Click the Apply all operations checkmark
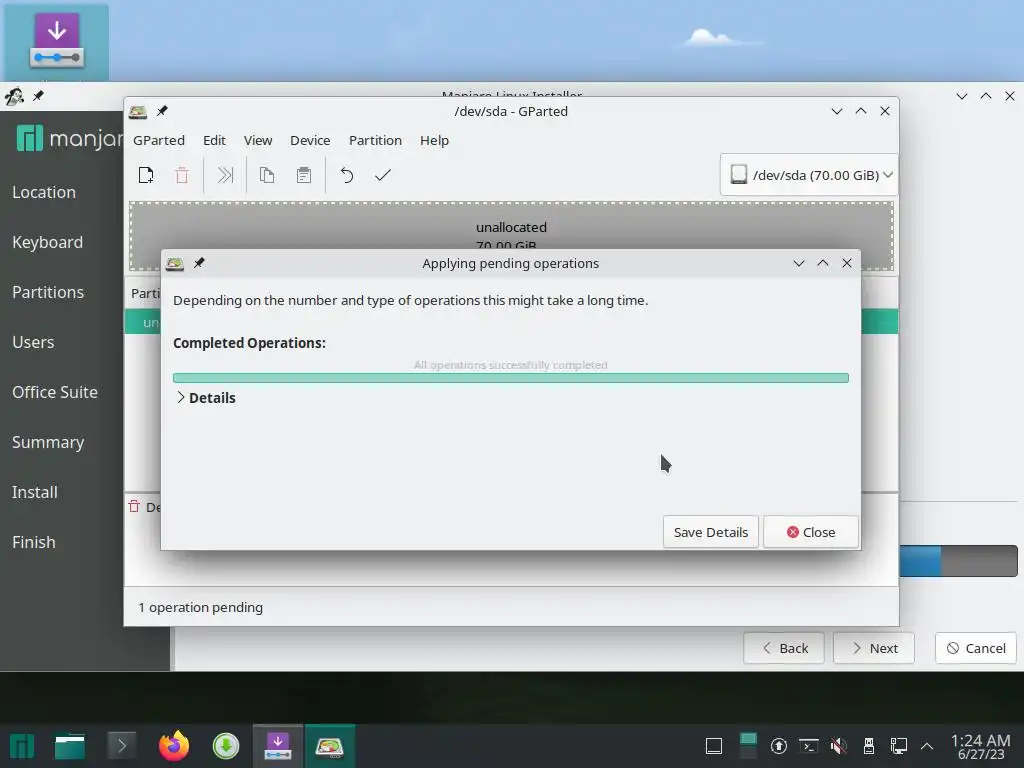This screenshot has height=768, width=1024. [x=383, y=175]
